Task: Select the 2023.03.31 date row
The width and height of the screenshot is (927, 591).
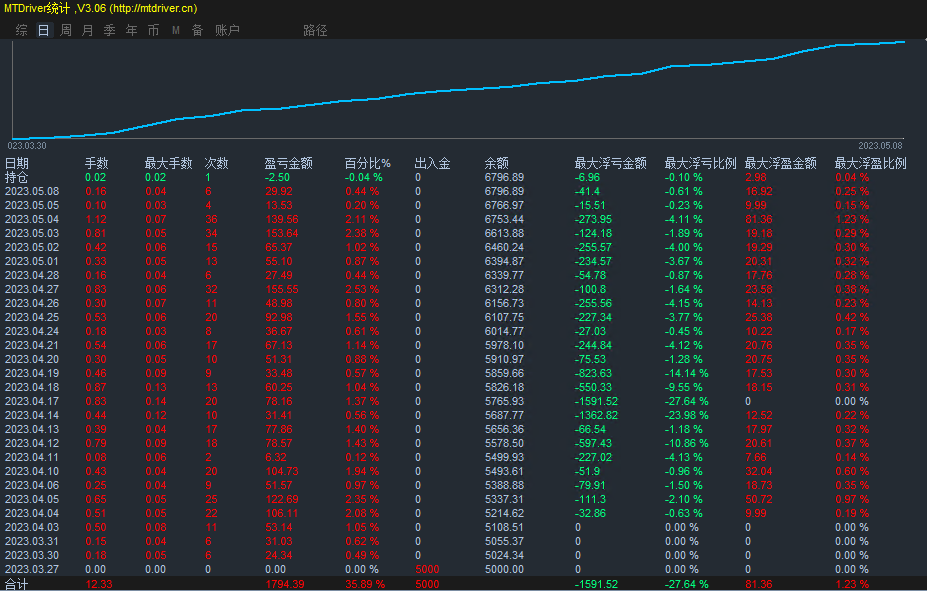Action: (x=464, y=541)
